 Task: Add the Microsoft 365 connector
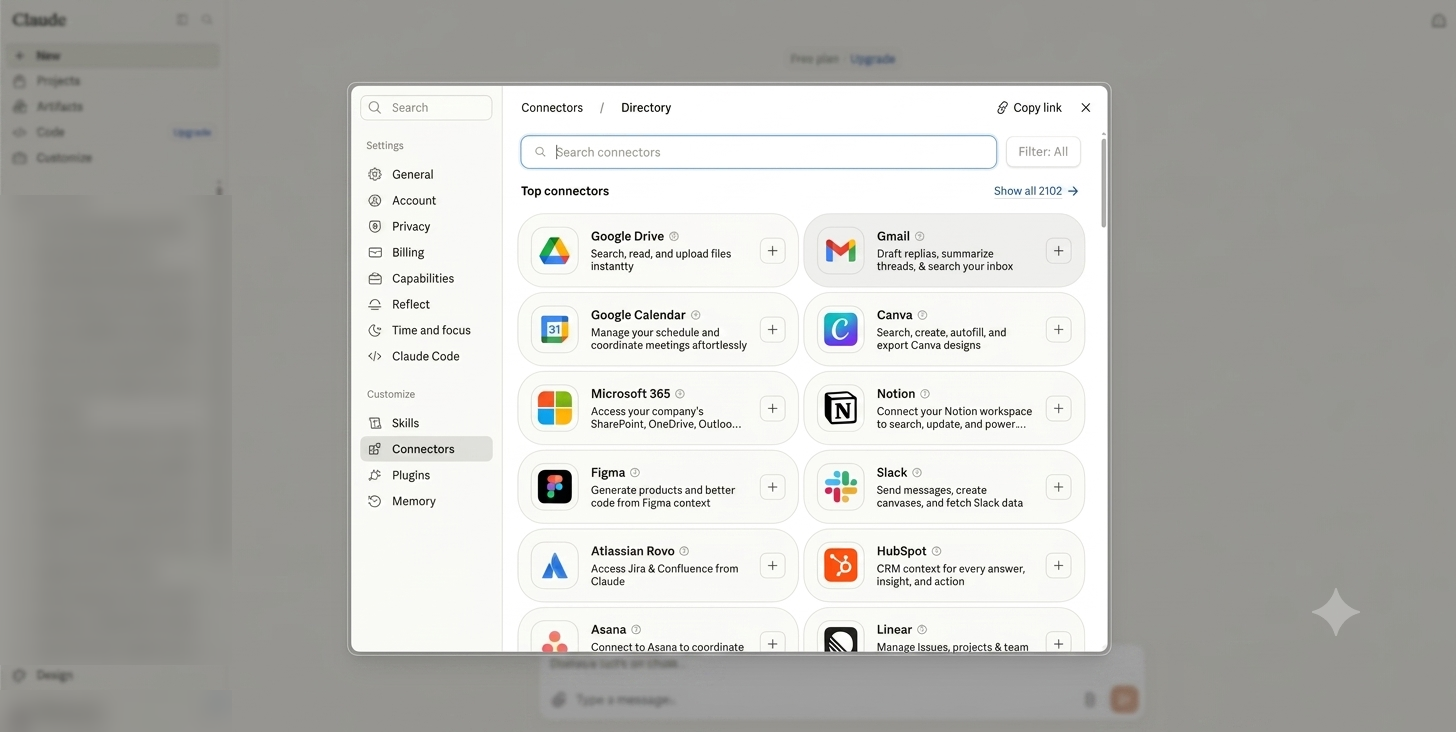[x=772, y=408]
